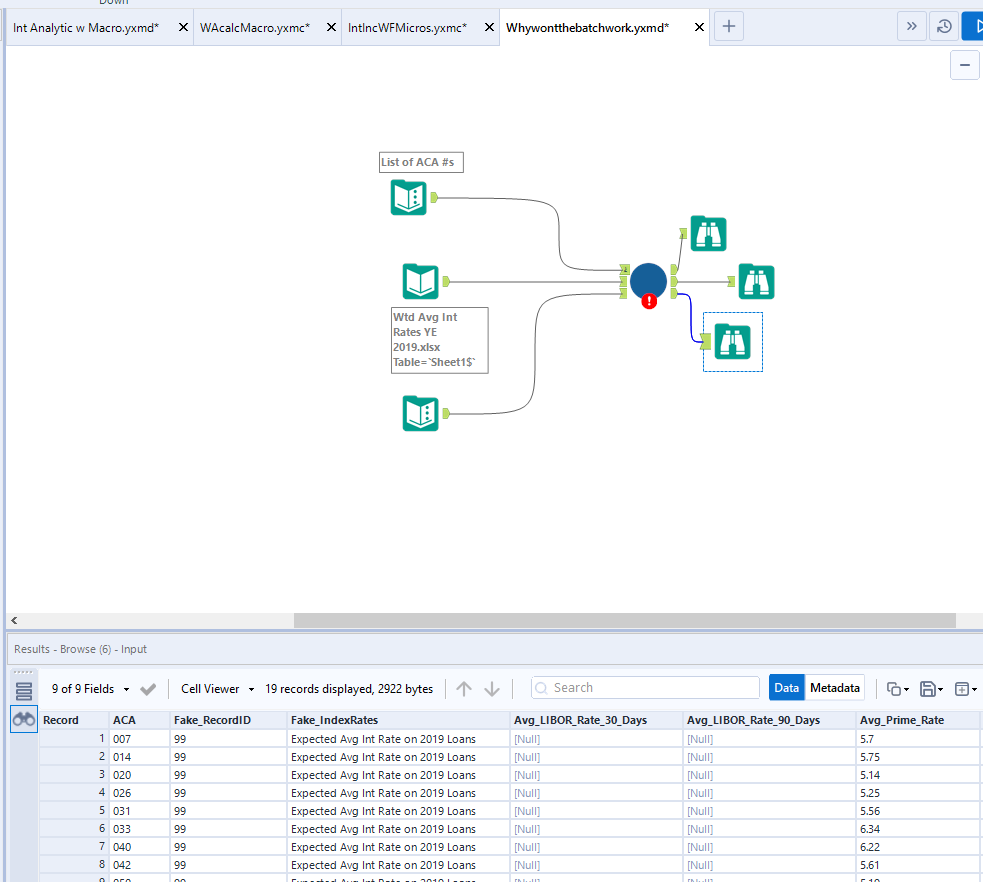Click the move to next record down arrow
Image resolution: width=983 pixels, height=882 pixels.
[x=492, y=688]
